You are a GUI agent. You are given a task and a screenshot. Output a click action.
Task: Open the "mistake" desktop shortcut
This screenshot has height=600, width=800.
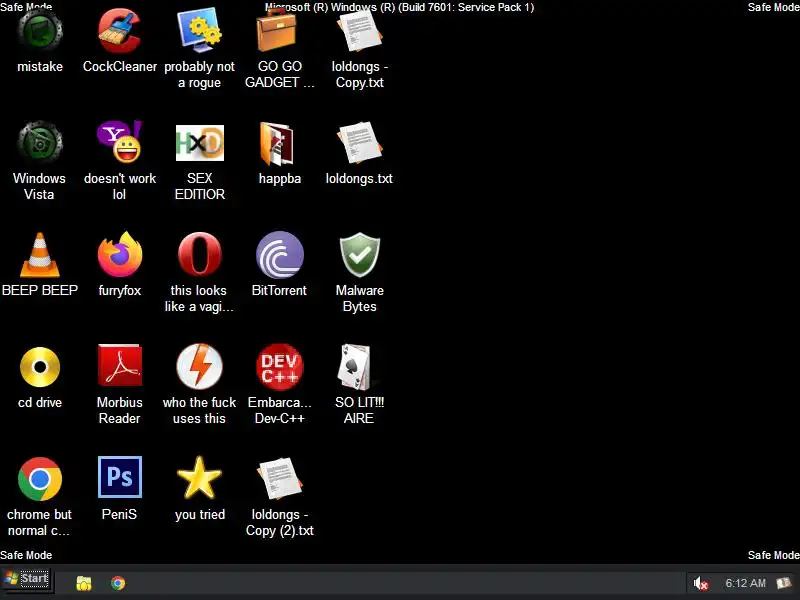coord(40,32)
